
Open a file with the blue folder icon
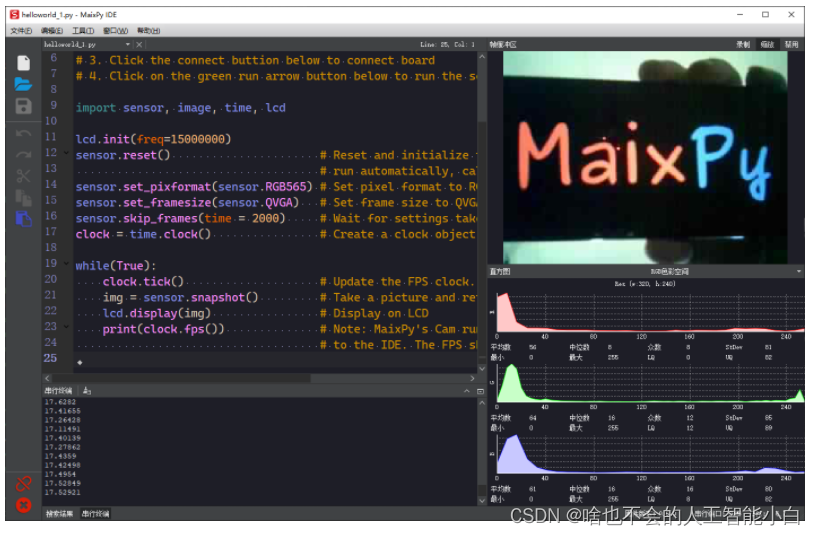23,84
